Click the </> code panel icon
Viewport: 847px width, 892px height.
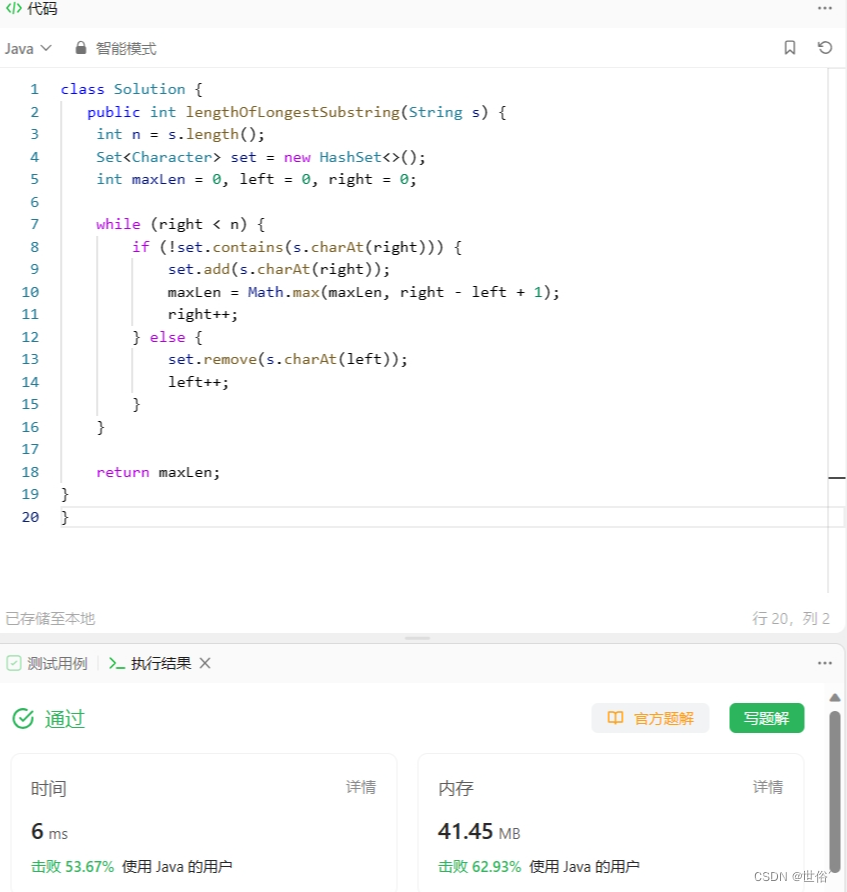[13, 9]
